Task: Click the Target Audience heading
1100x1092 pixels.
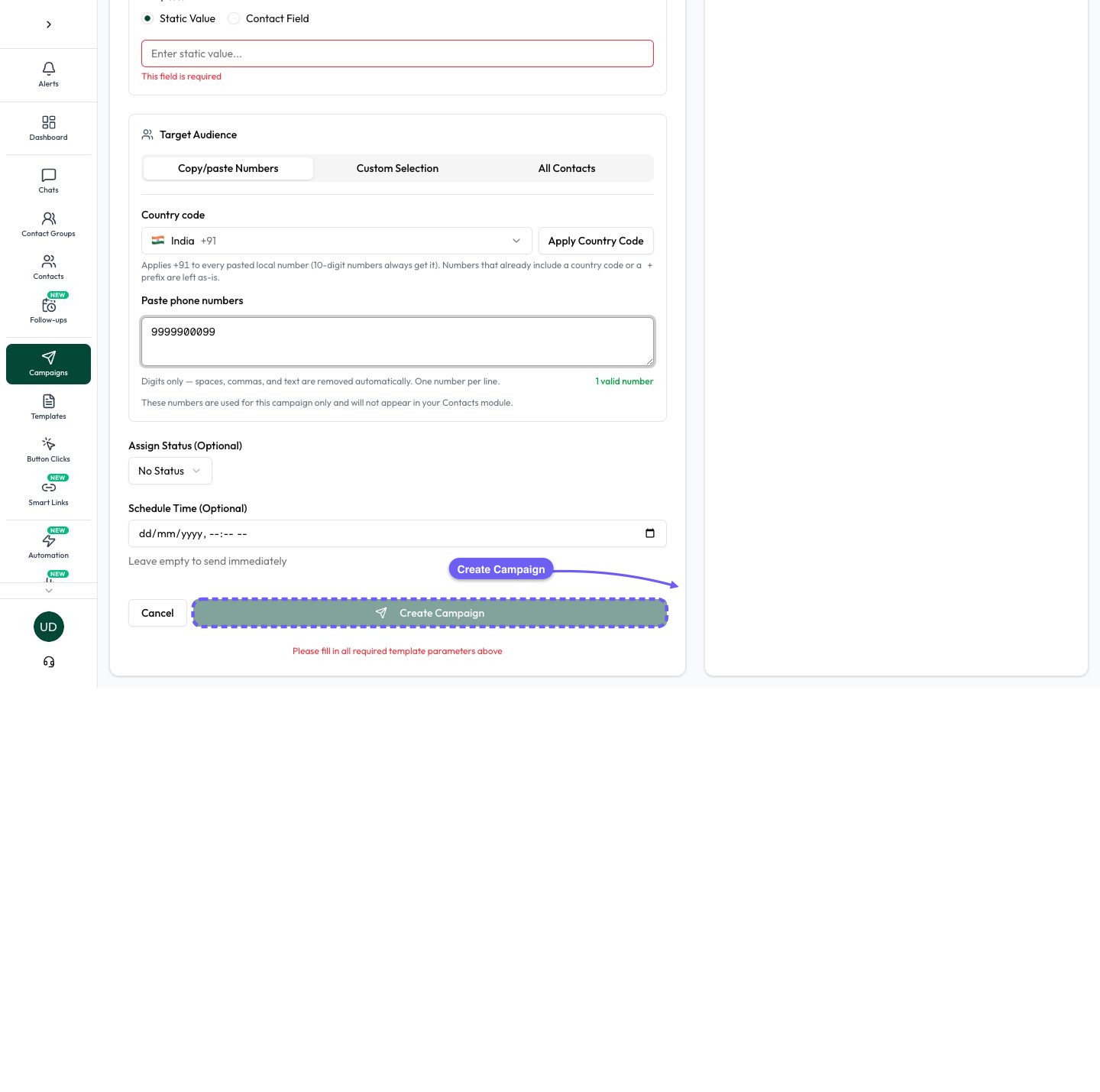Action: 198,134
